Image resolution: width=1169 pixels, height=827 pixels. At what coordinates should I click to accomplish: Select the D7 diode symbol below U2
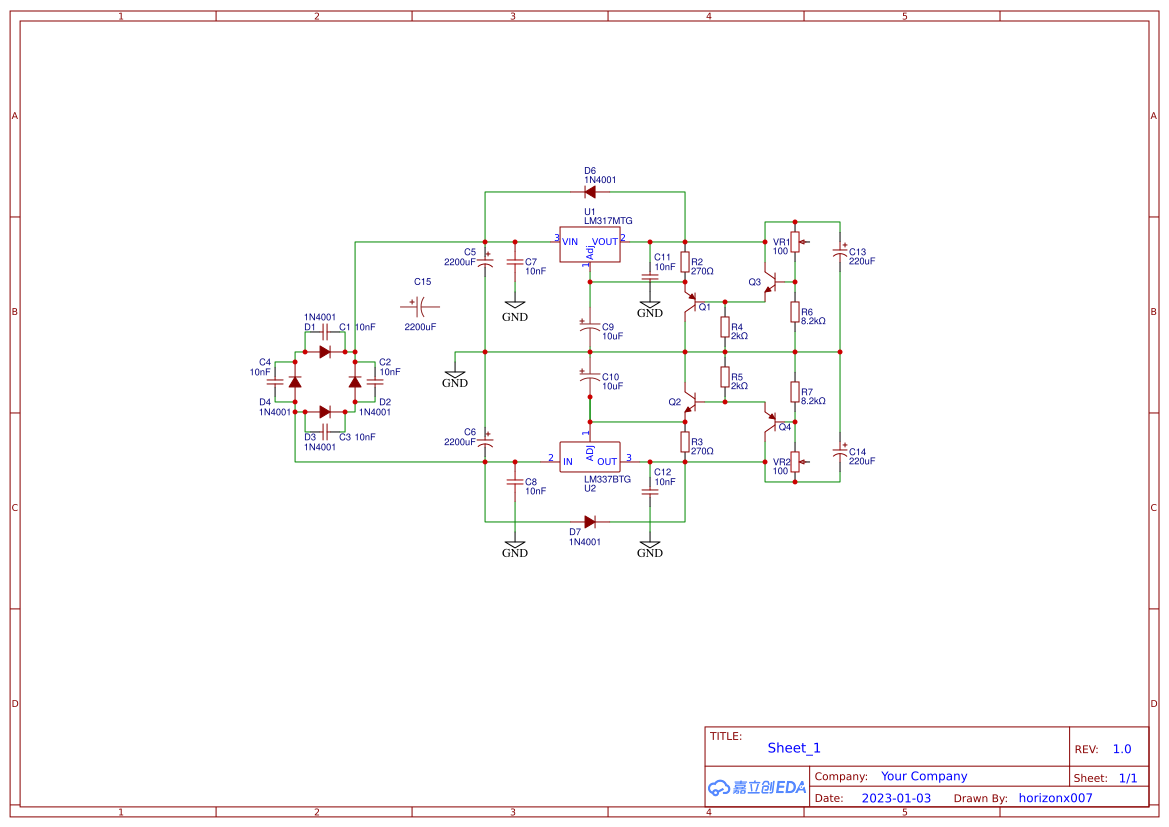click(590, 522)
